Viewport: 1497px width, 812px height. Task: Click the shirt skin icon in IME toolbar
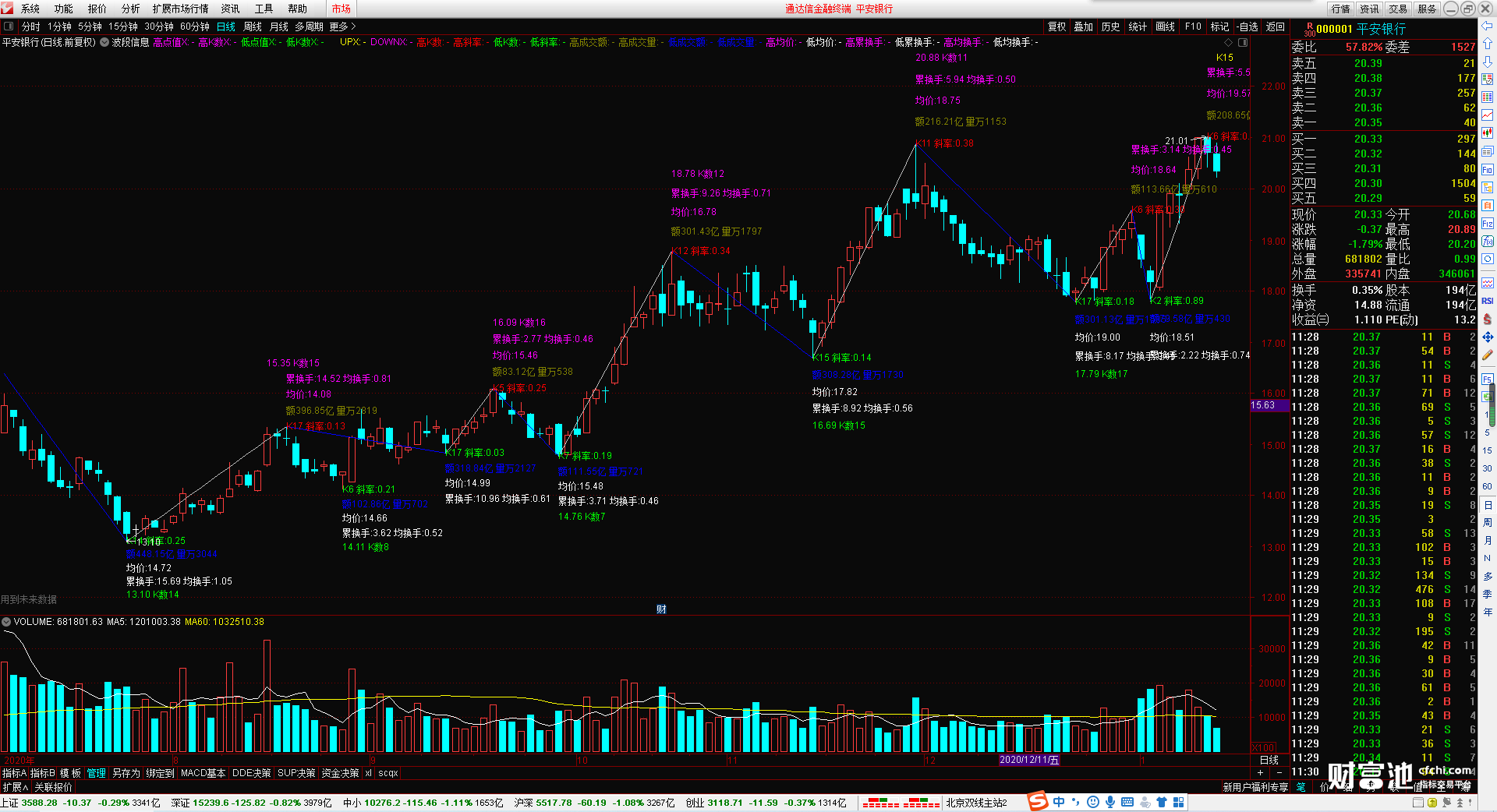(1162, 802)
